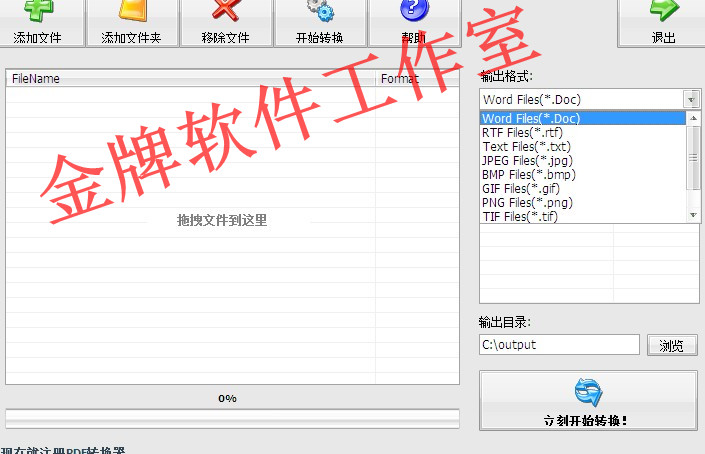Click the format list scroll up arrow
705x454 pixels.
click(x=693, y=118)
